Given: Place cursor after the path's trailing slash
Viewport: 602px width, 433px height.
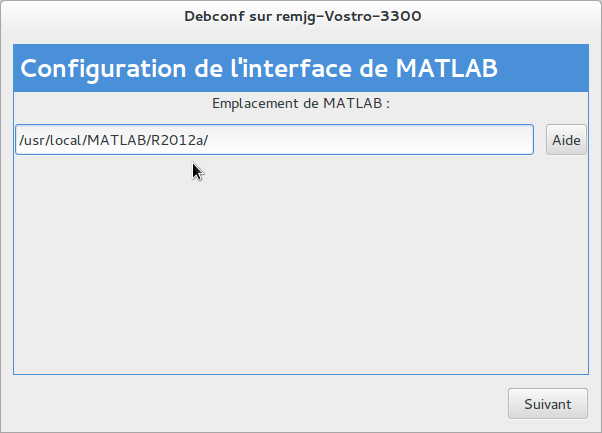Looking at the screenshot, I should click(209, 140).
